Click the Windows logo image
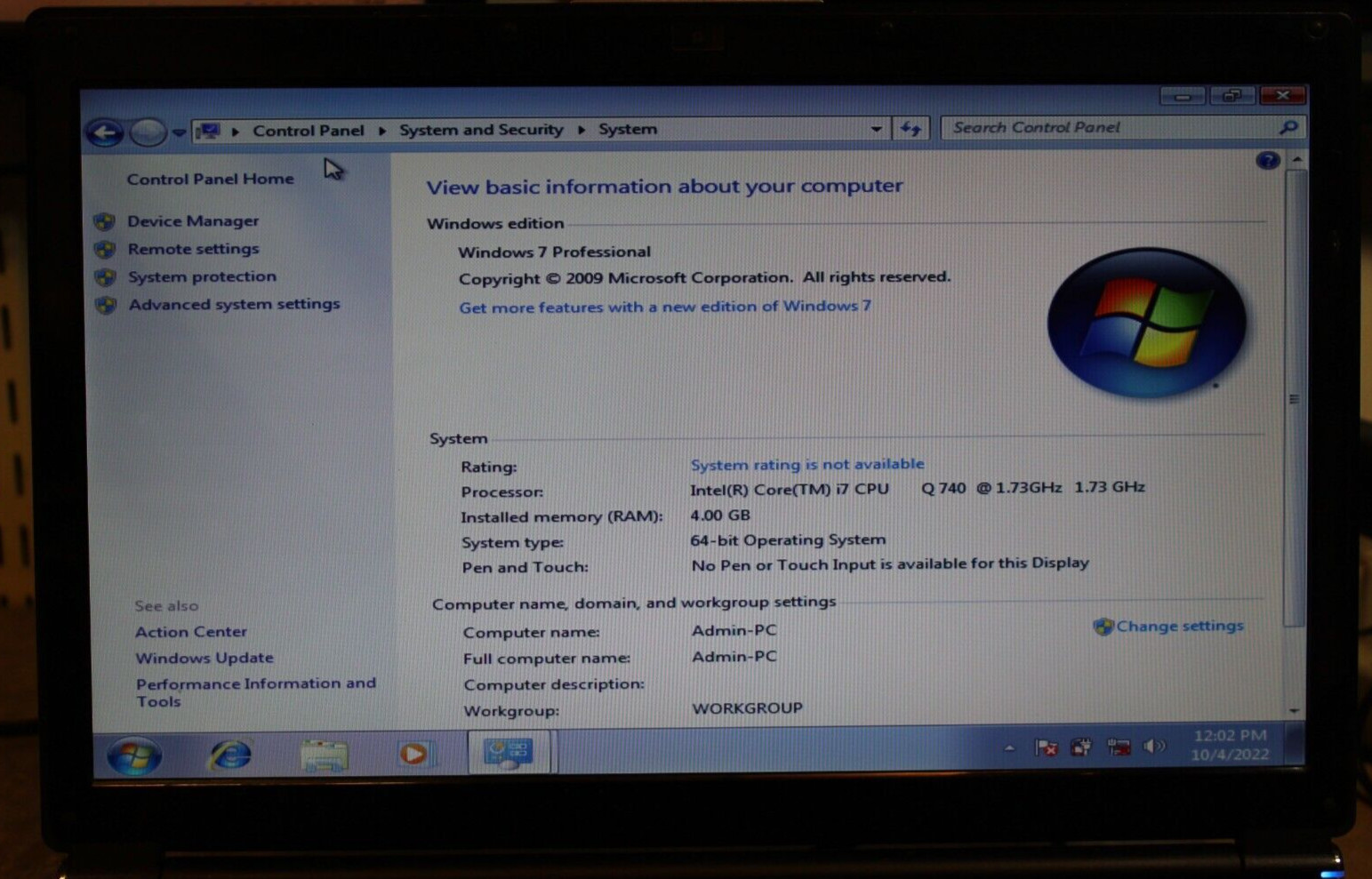This screenshot has width=1372, height=879. click(1146, 322)
